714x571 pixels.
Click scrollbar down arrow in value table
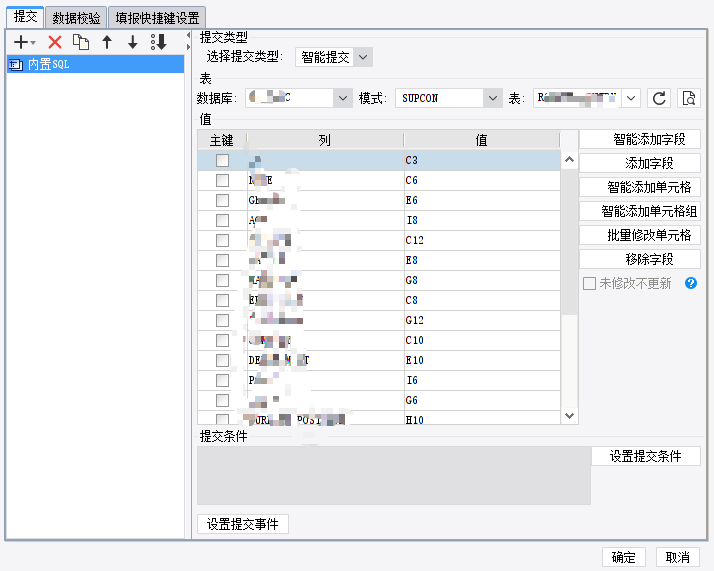pyautogui.click(x=569, y=416)
